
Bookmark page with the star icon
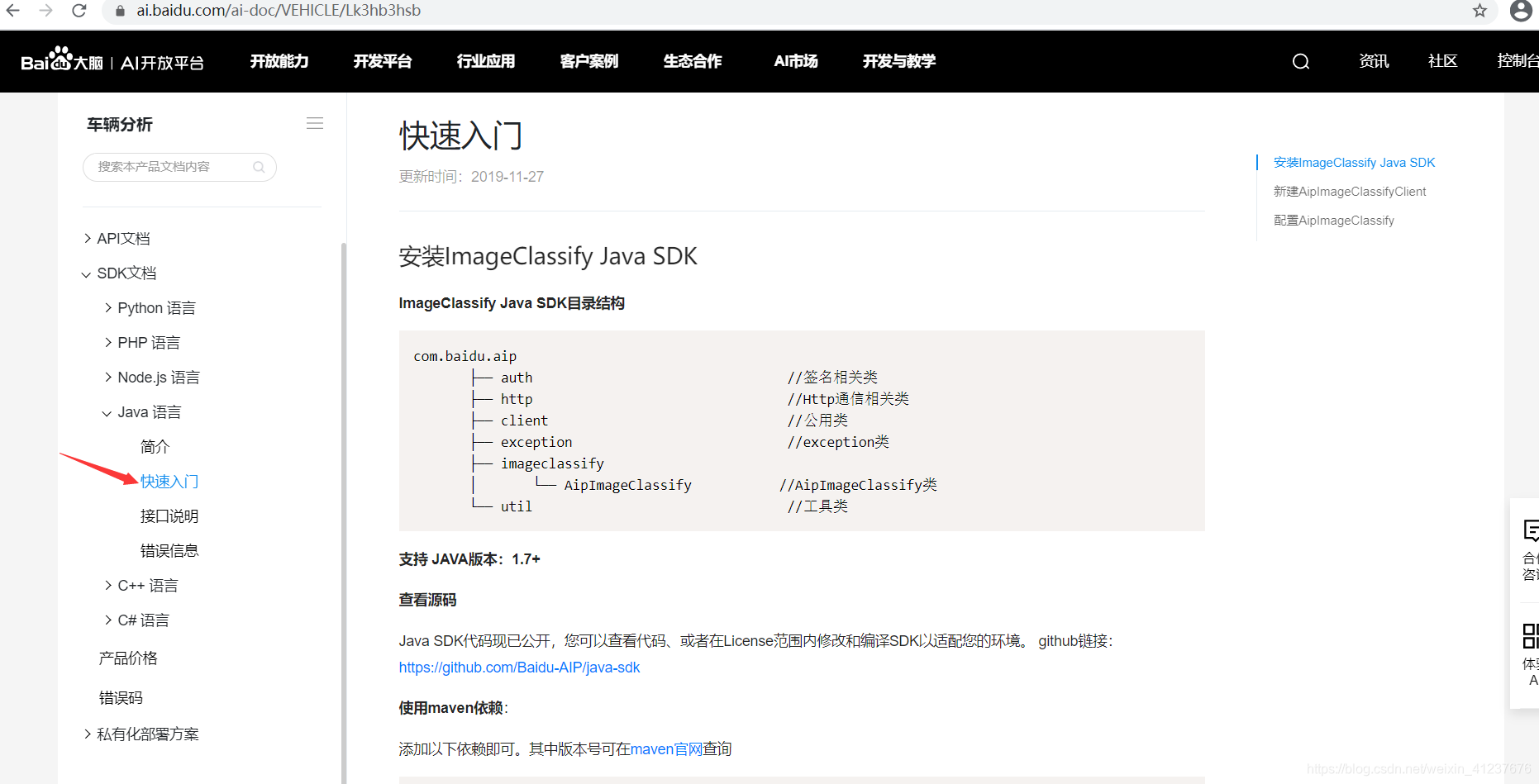click(x=1479, y=11)
